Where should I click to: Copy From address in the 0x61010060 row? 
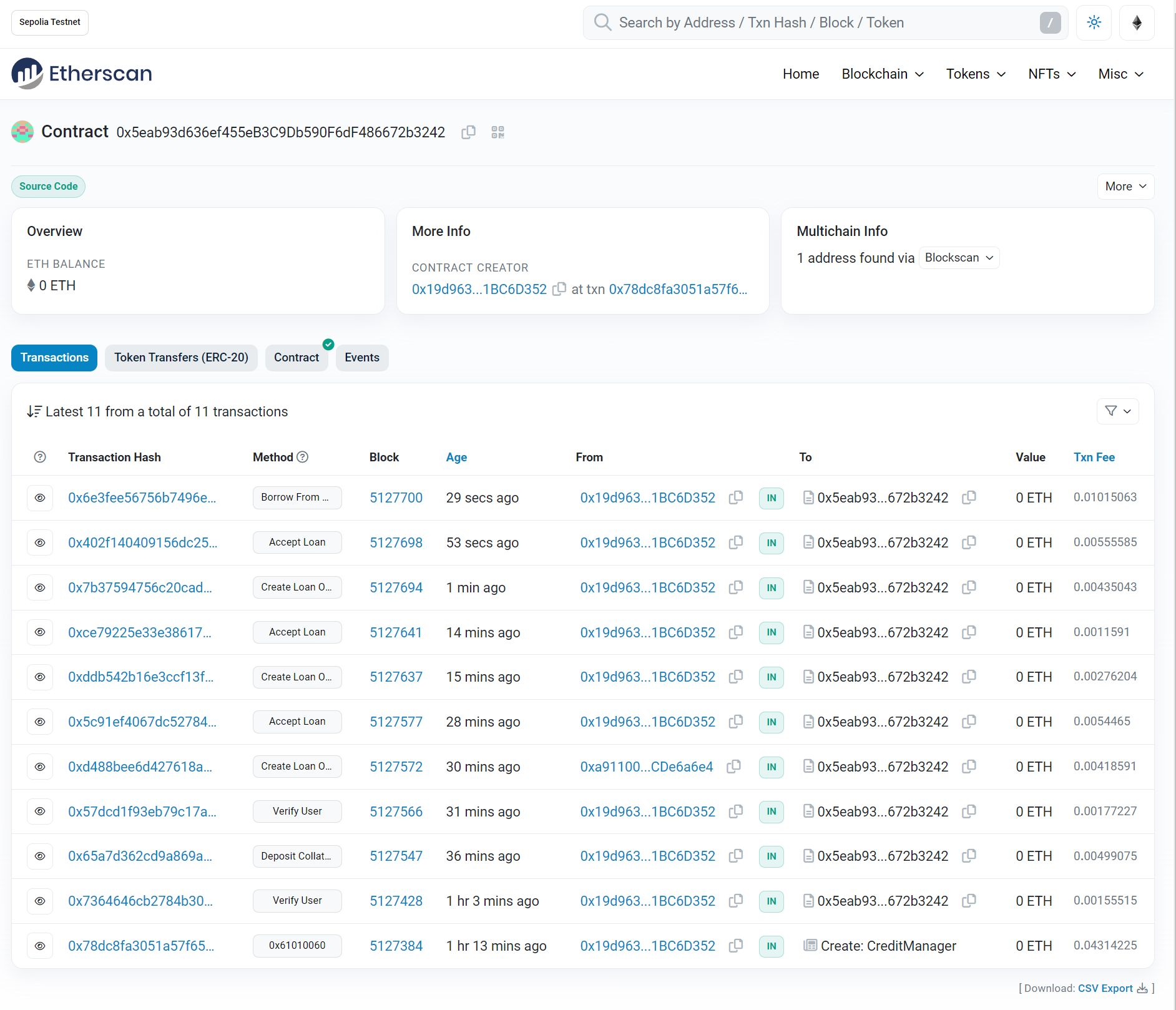point(736,946)
